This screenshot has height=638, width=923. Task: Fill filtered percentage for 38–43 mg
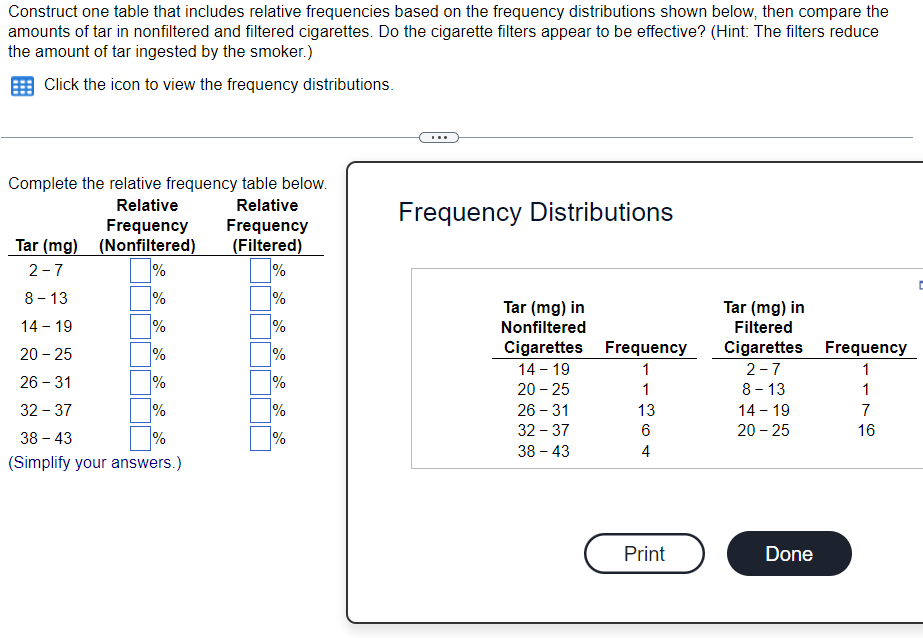click(260, 438)
